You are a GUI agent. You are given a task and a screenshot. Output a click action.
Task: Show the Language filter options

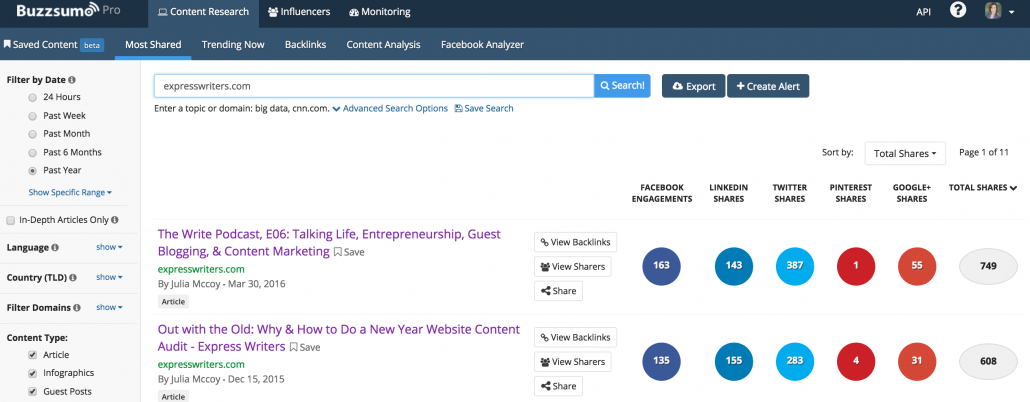point(109,247)
